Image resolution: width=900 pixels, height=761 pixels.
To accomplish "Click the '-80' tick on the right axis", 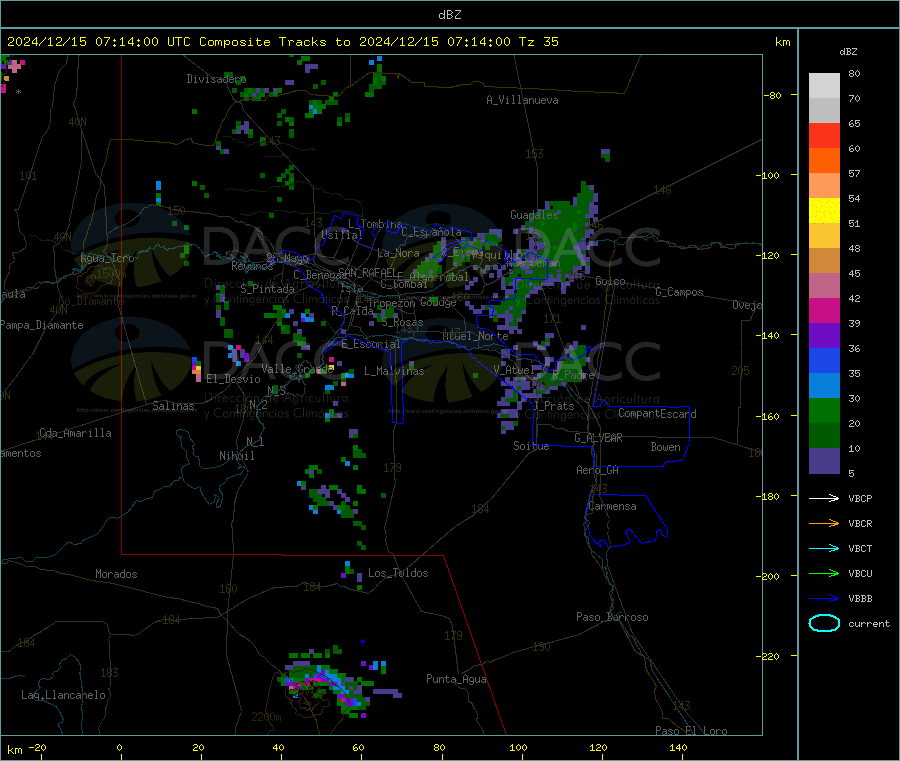I will [772, 95].
